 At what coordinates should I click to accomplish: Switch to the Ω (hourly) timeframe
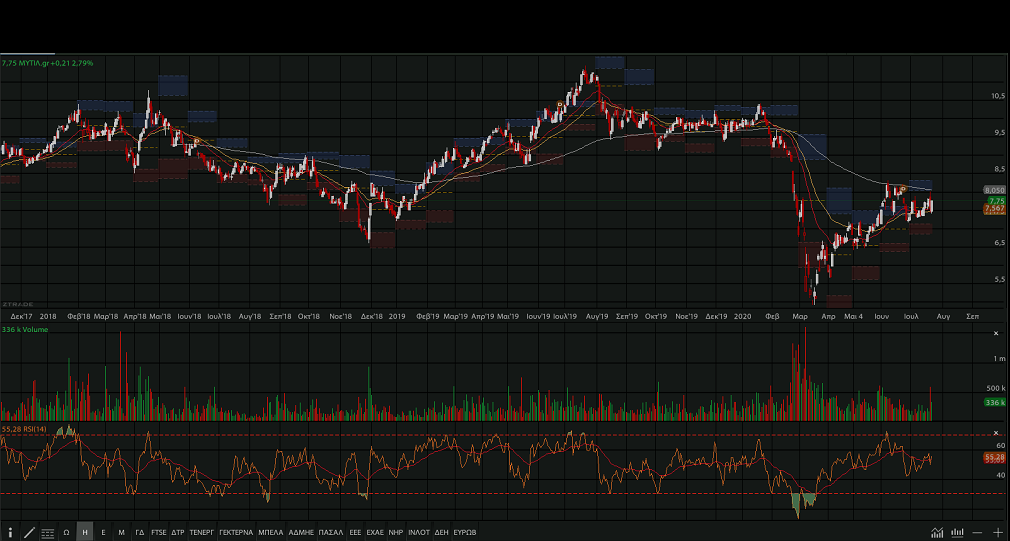click(x=66, y=532)
